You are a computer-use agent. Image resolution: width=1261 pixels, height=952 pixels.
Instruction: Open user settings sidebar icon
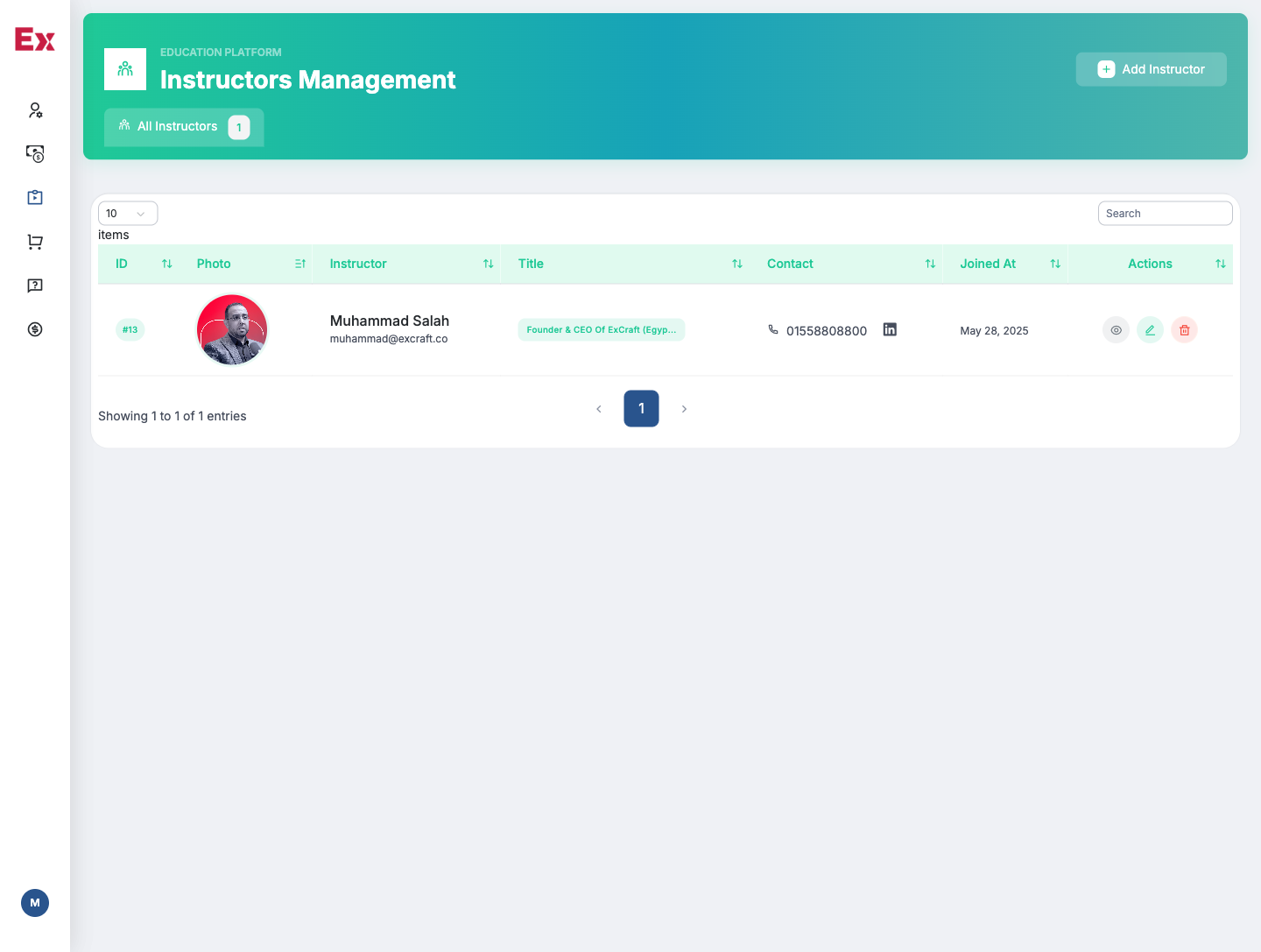pos(35,110)
